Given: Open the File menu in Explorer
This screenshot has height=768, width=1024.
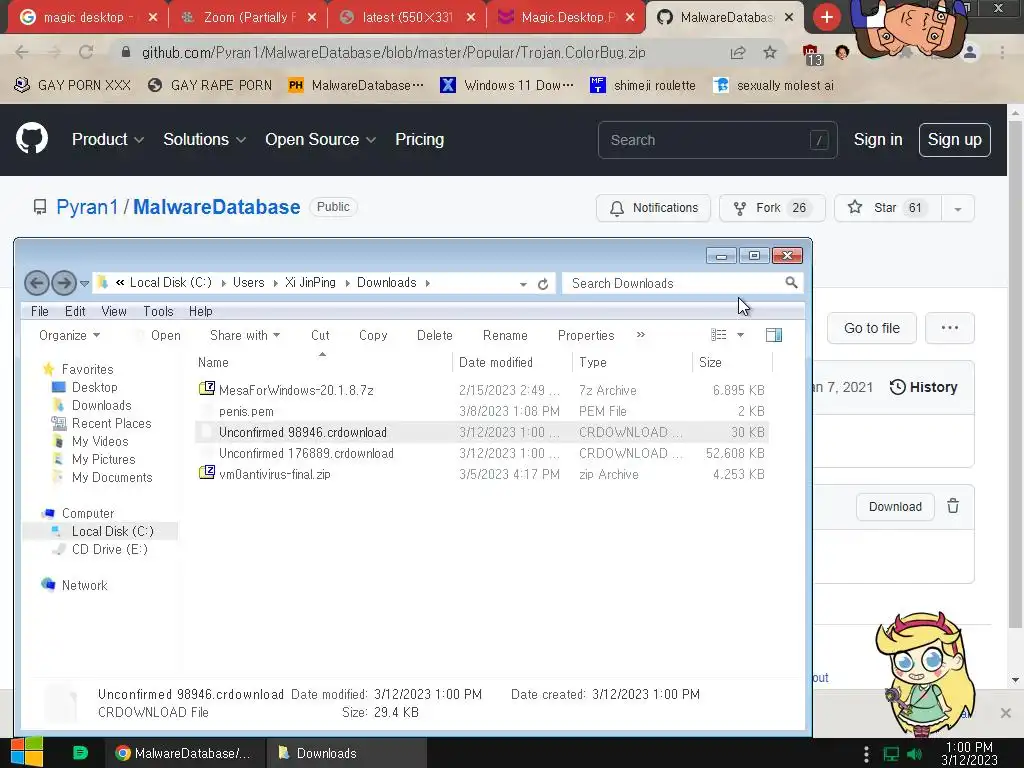Looking at the screenshot, I should 40,312.
